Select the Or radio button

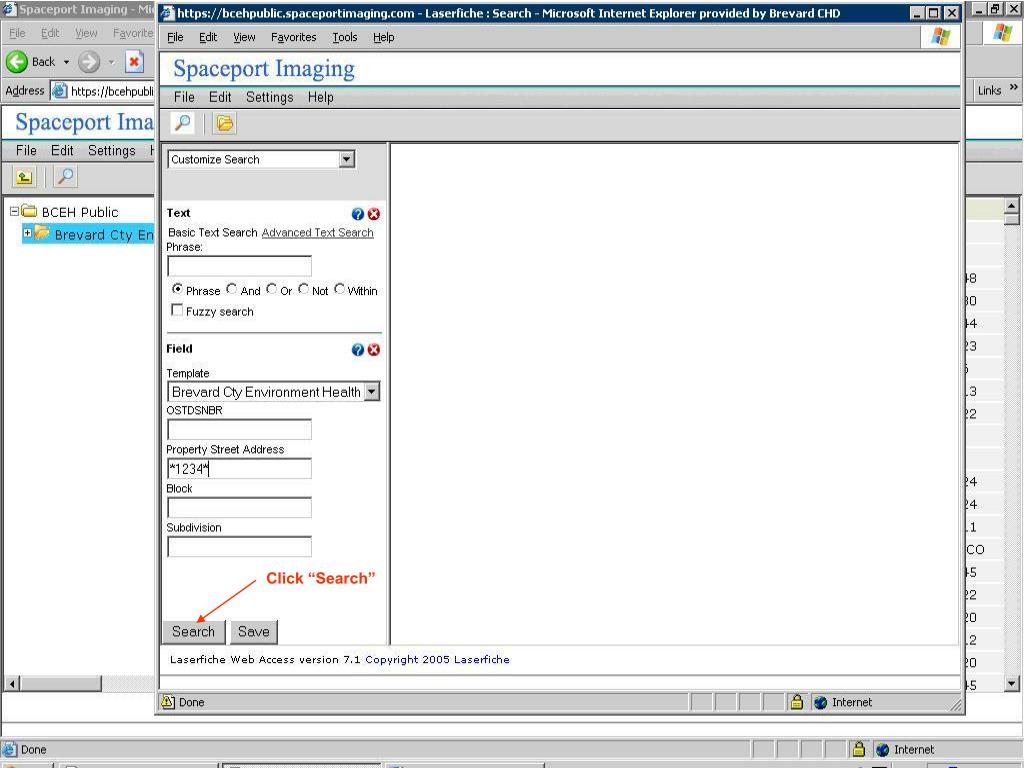(272, 289)
